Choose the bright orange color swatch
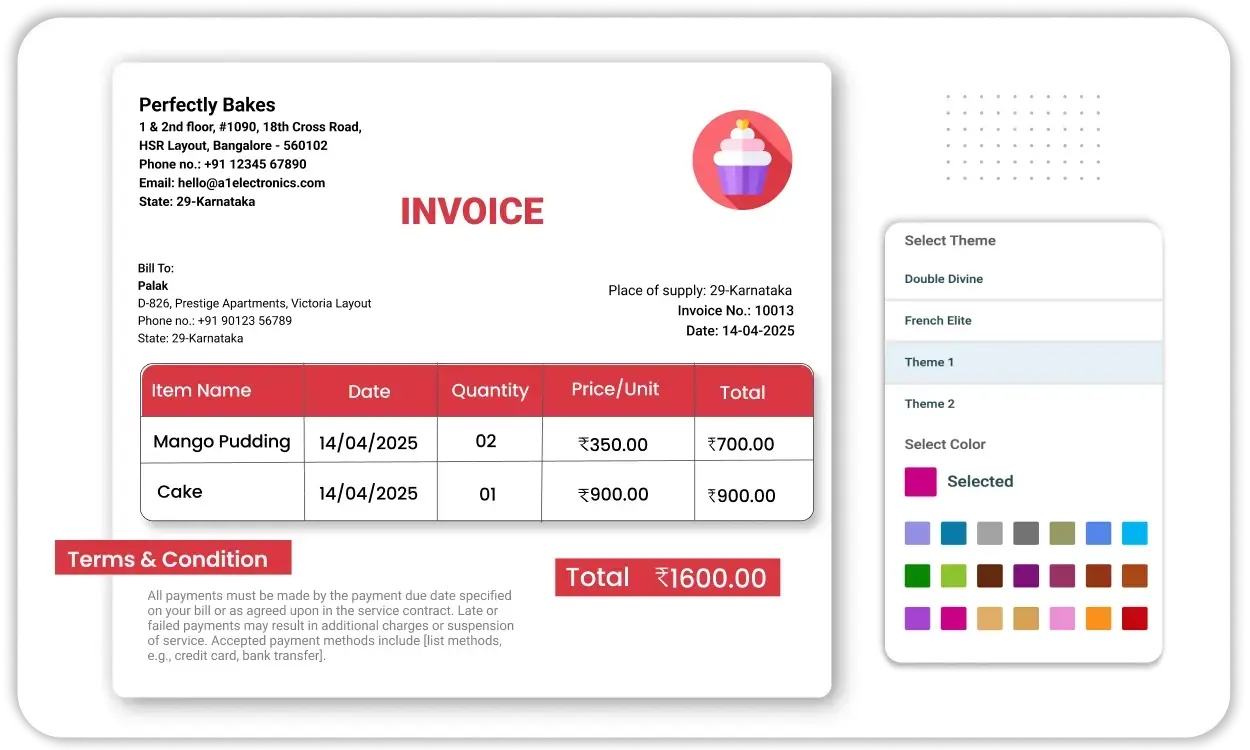This screenshot has height=750, width=1250. (1098, 618)
